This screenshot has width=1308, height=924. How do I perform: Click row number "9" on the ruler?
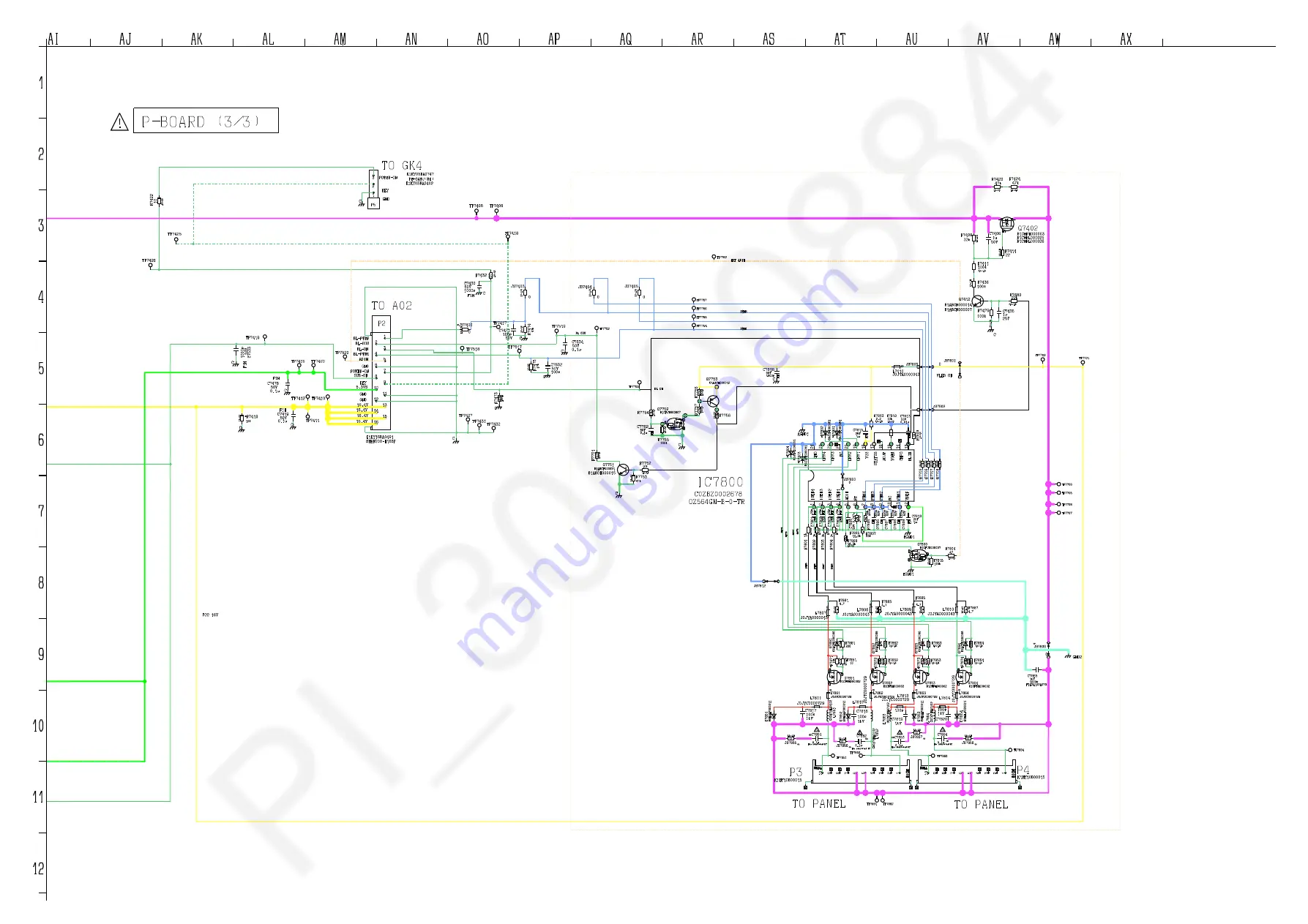[41, 654]
